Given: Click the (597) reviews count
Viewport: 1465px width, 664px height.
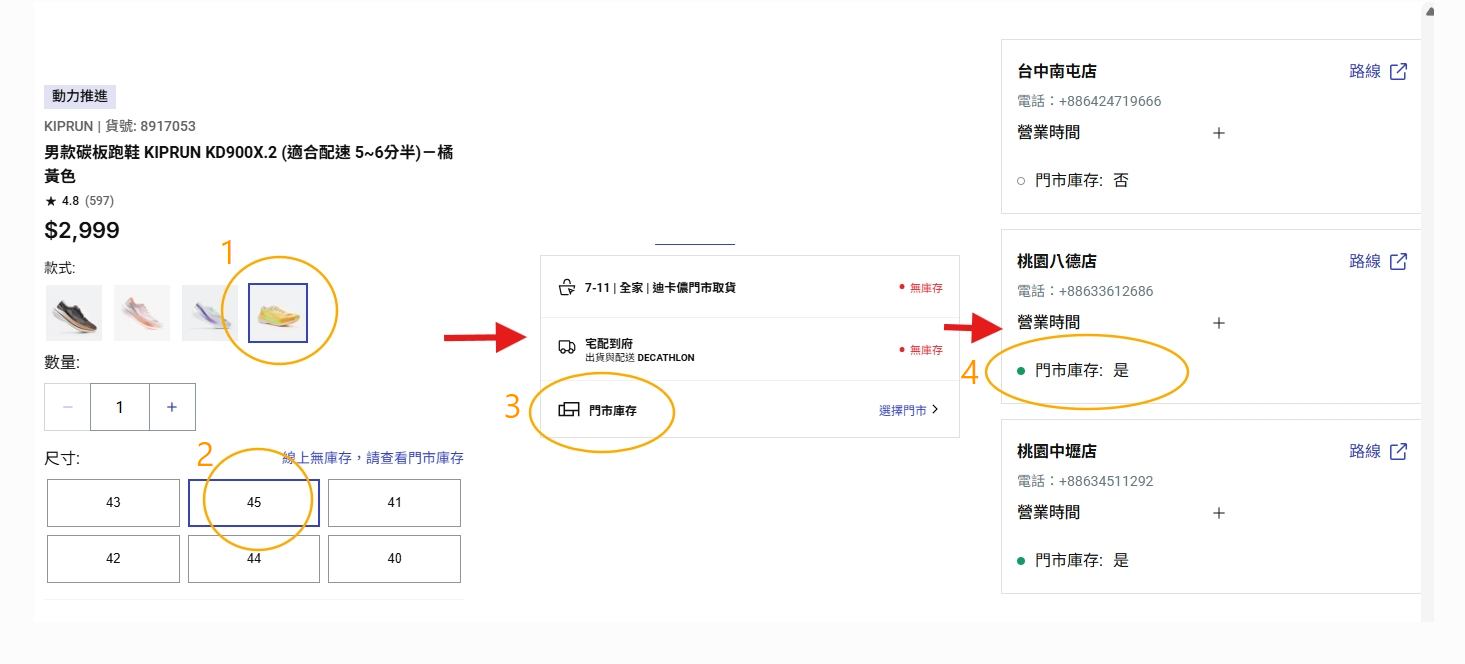Looking at the screenshot, I should coord(99,201).
